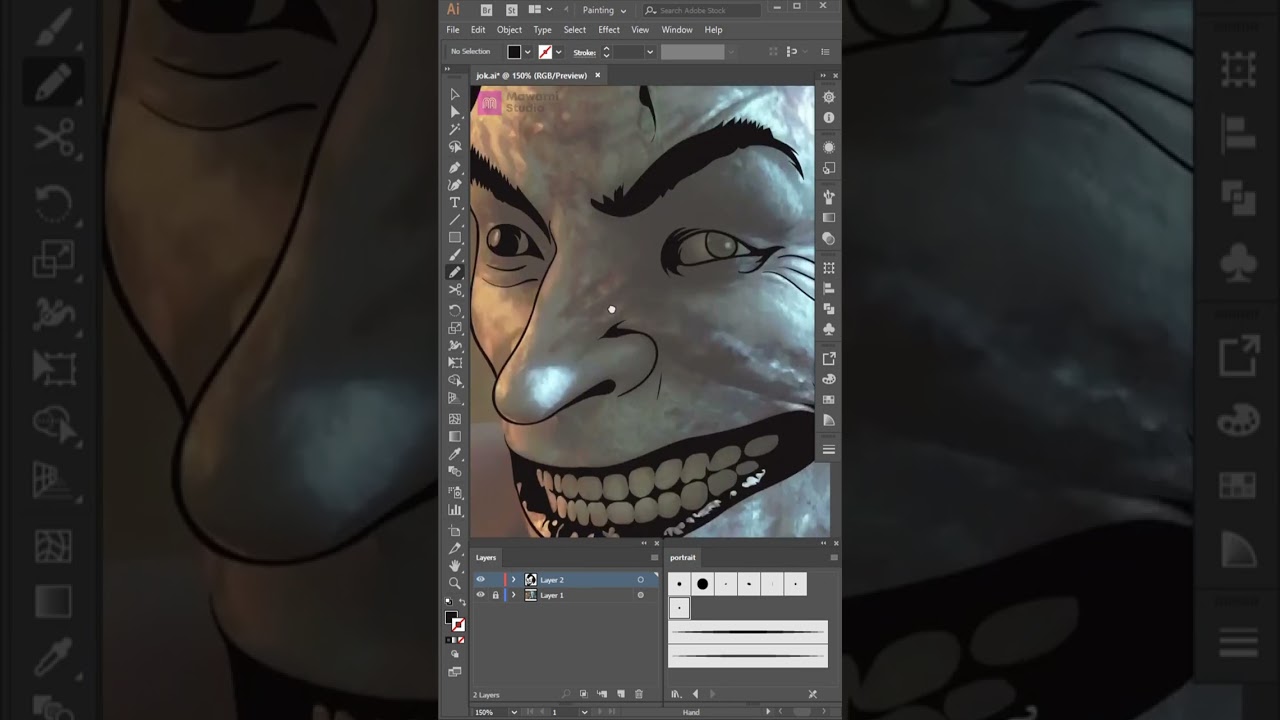Unlock Layer 1 via lock icon
Screen dimensions: 1280x720
pyautogui.click(x=495, y=595)
